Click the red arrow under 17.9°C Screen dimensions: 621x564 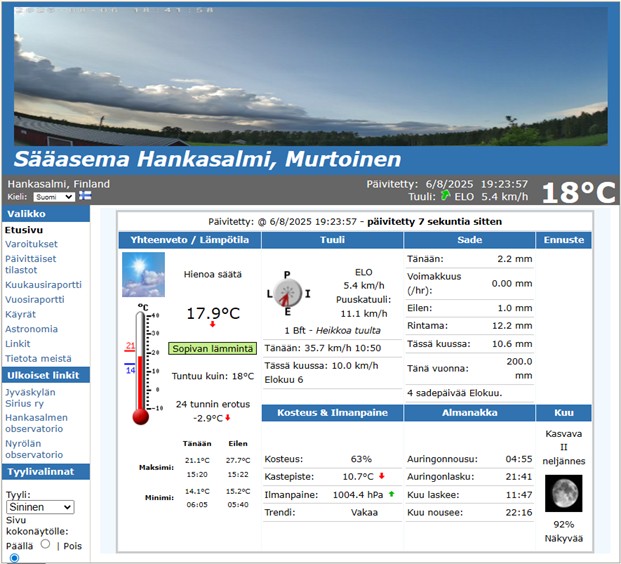click(x=212, y=325)
